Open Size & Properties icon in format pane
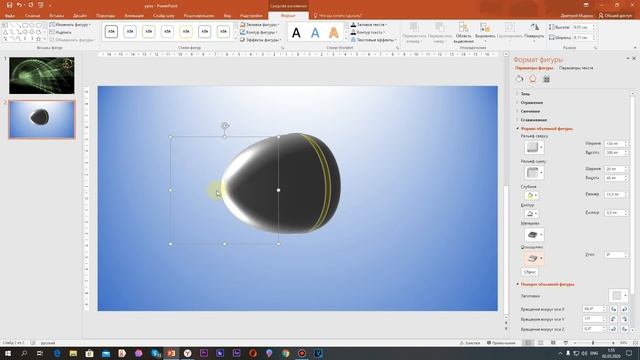This screenshot has width=640, height=360. pyautogui.click(x=546, y=79)
